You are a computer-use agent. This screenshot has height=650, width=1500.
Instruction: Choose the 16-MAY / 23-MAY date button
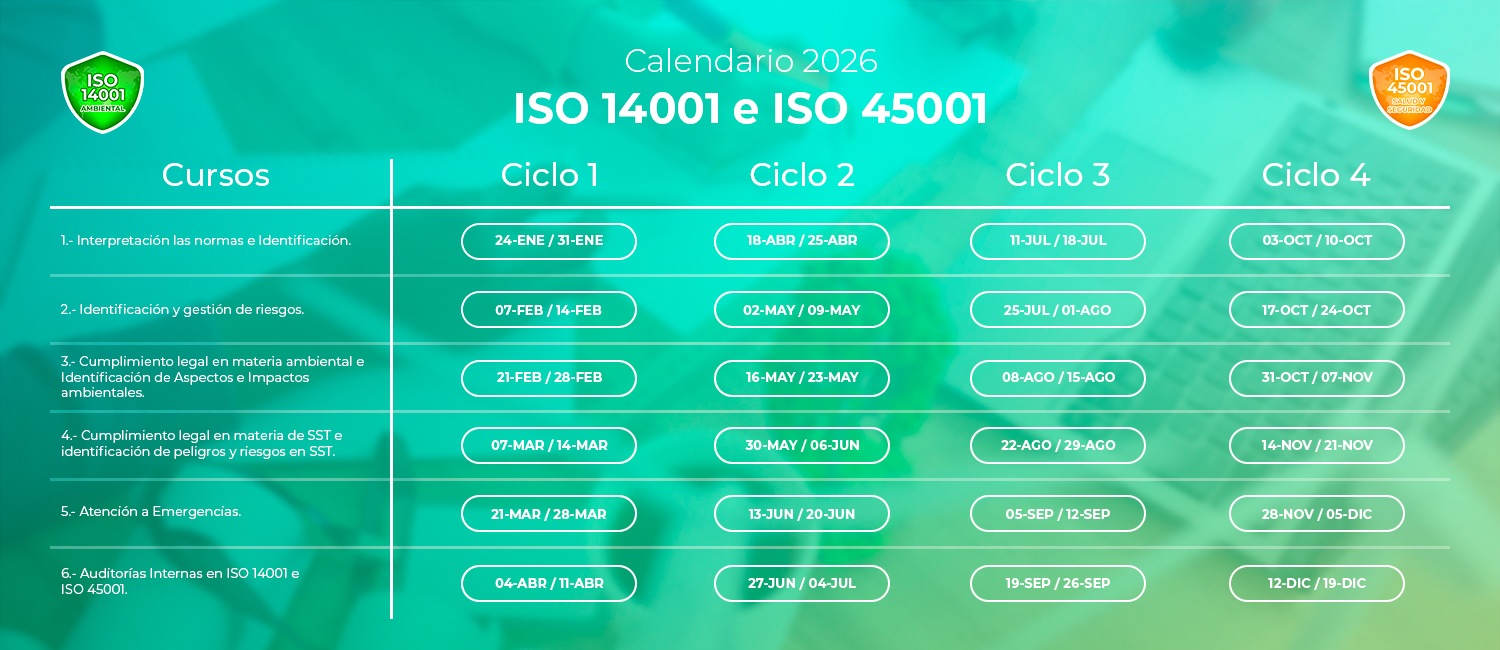click(x=801, y=378)
